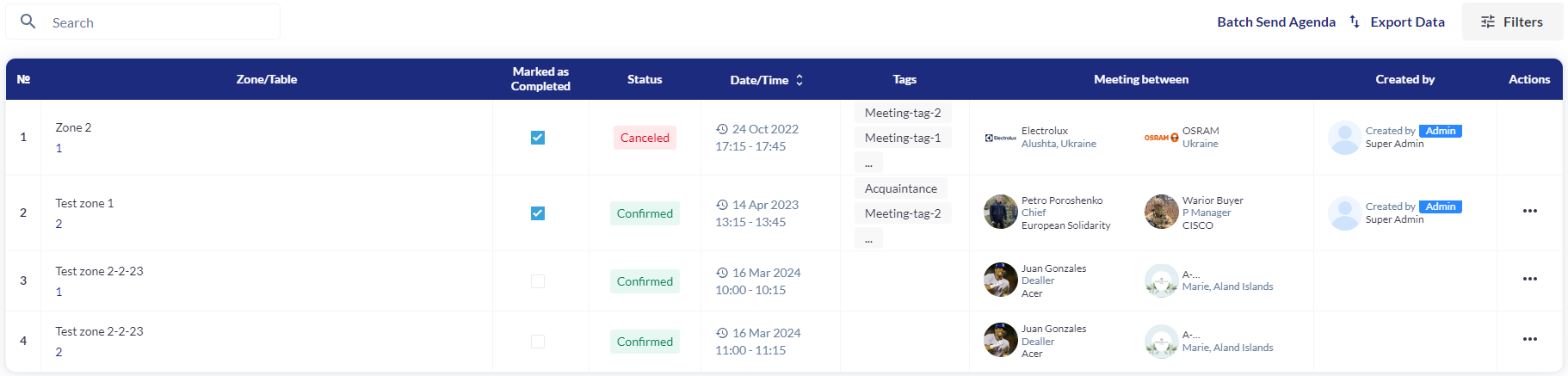Open the Filters panel
This screenshot has height=376, width=1568.
coord(1512,22)
